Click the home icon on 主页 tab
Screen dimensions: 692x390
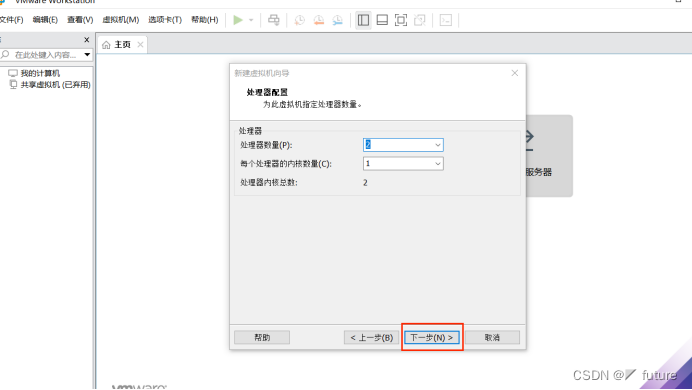pos(106,45)
